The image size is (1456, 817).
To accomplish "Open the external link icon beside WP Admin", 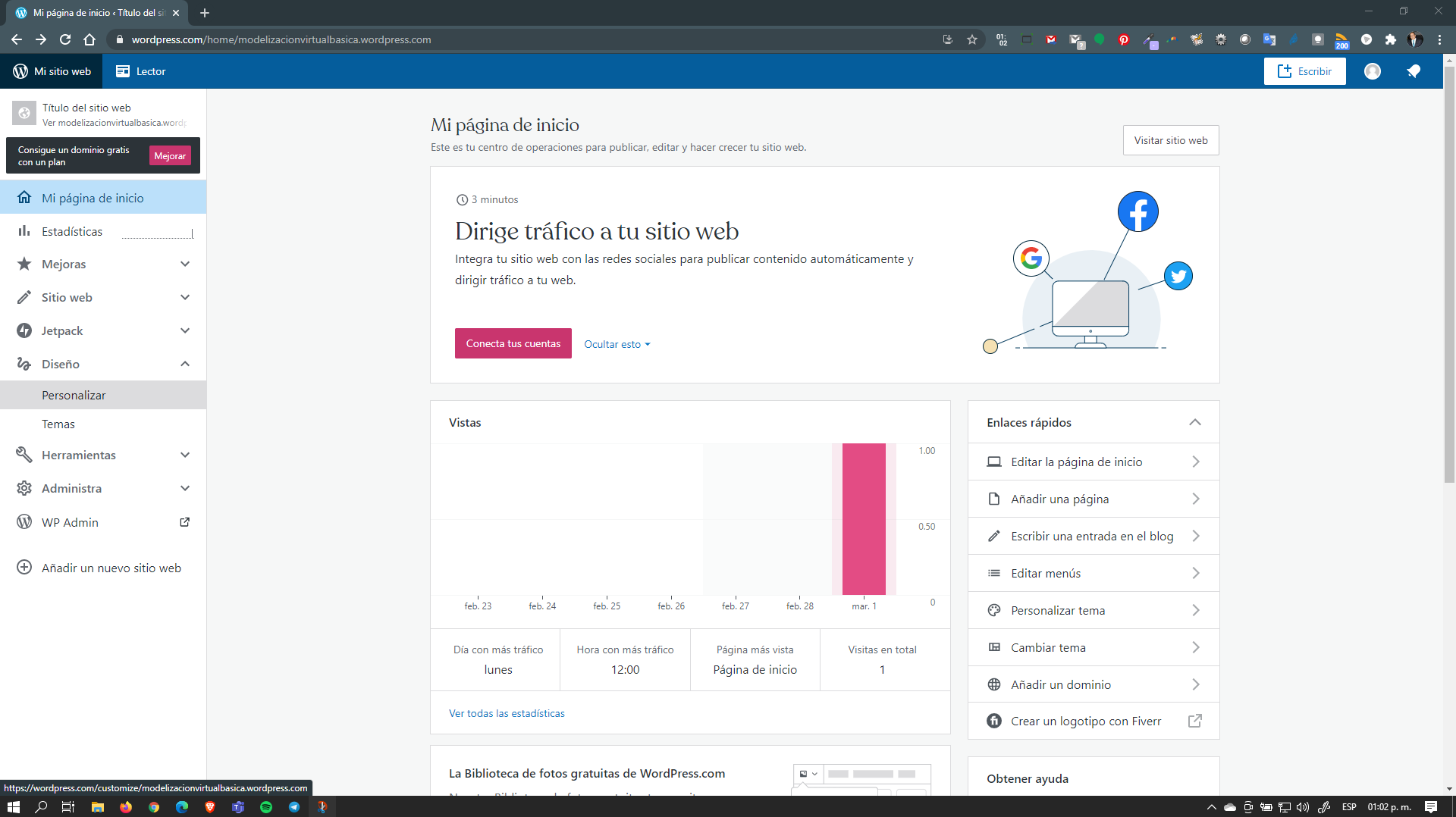I will [184, 522].
